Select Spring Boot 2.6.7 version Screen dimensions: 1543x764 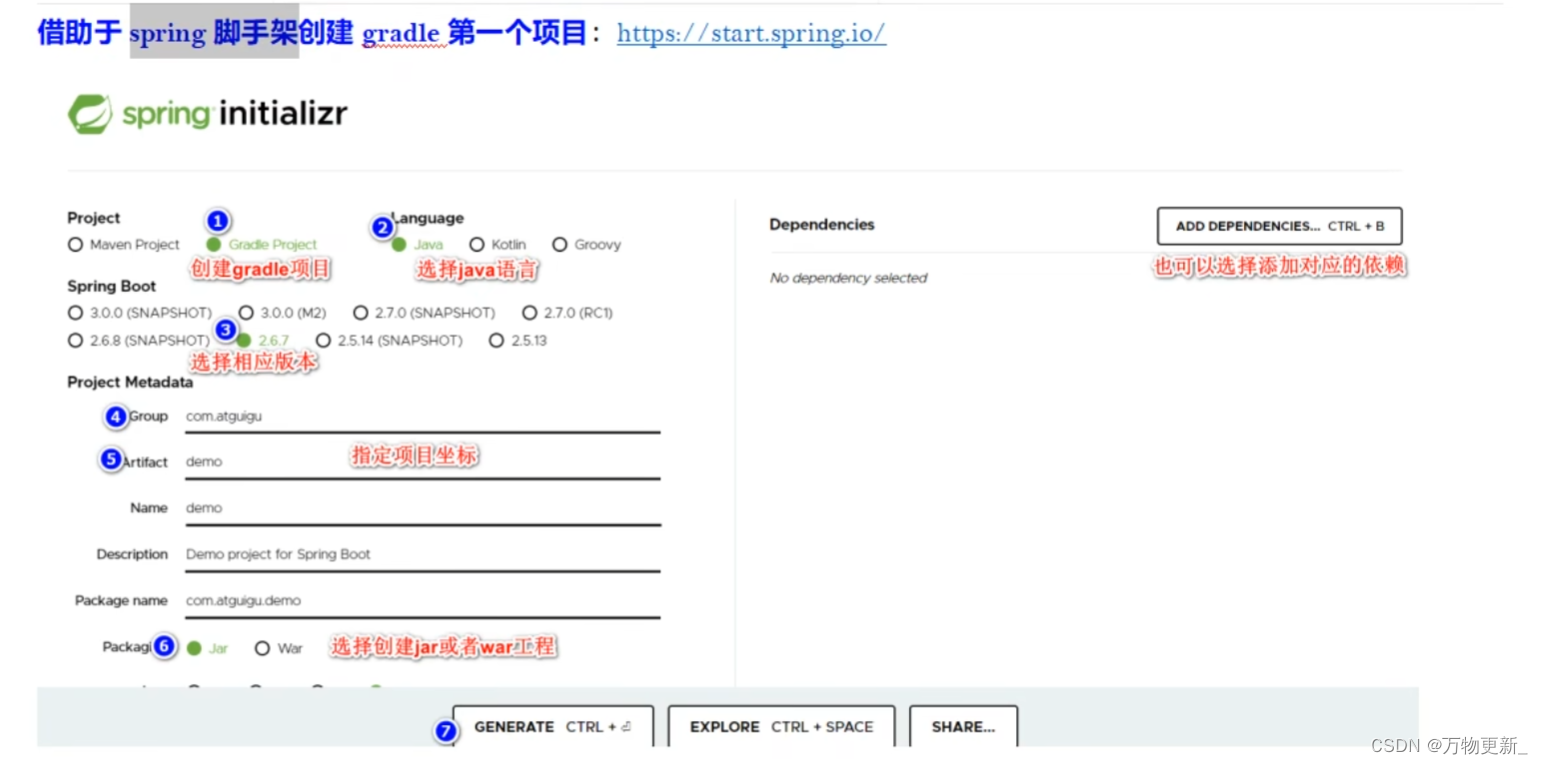click(243, 340)
